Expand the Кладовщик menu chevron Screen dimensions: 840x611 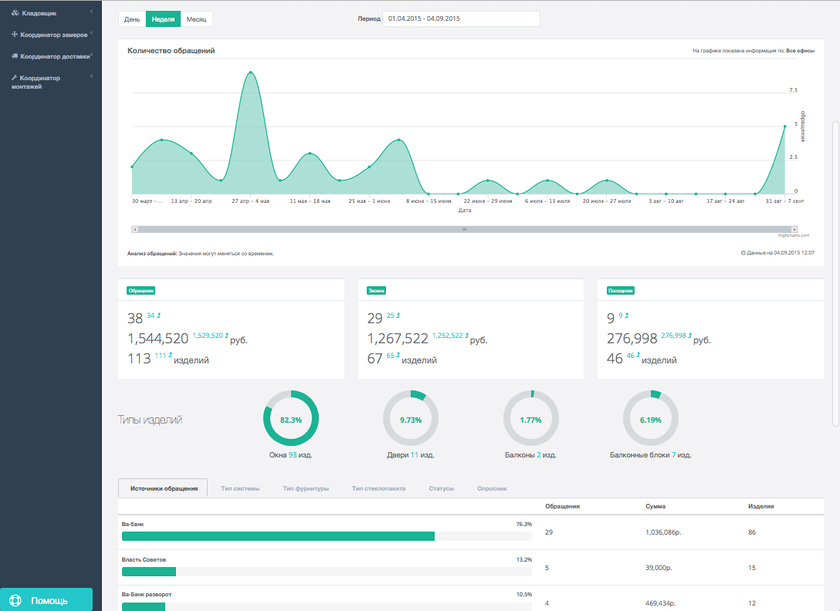click(x=91, y=12)
